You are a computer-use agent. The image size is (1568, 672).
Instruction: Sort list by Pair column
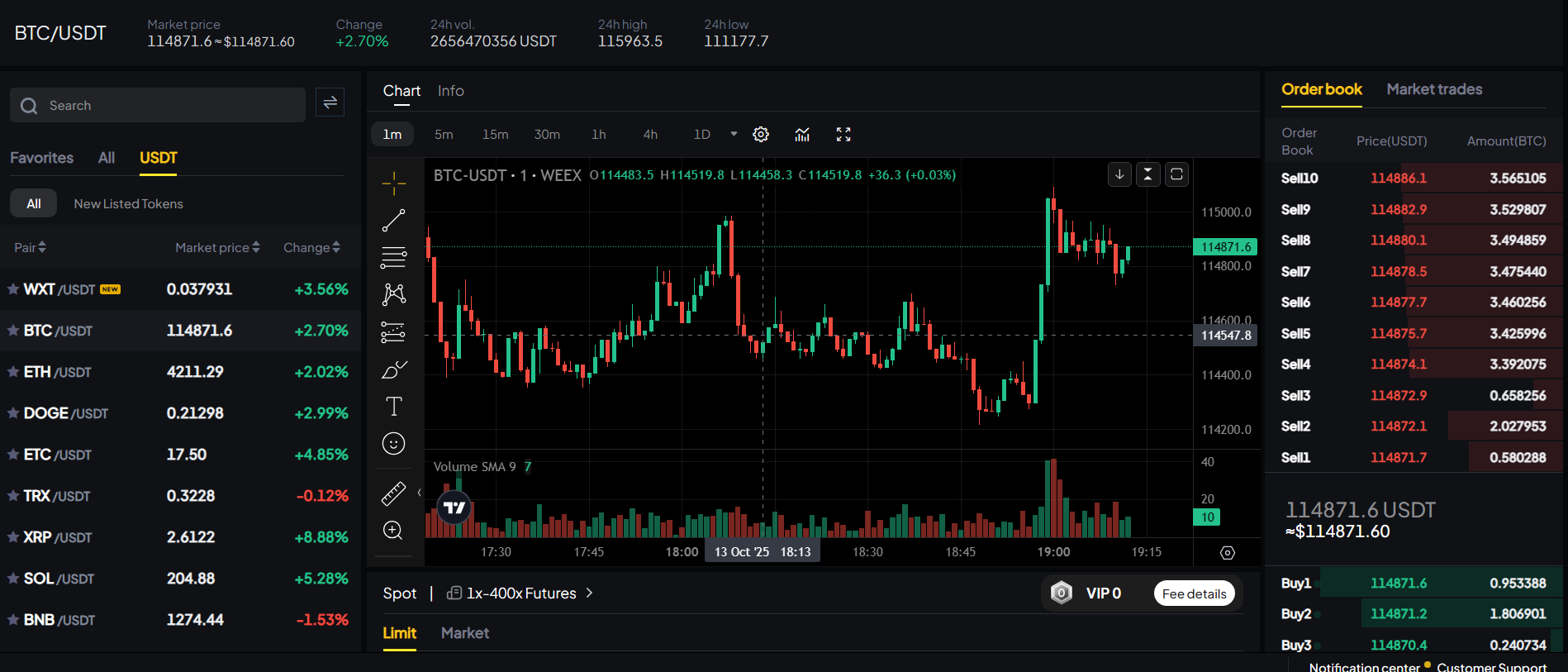coord(30,247)
